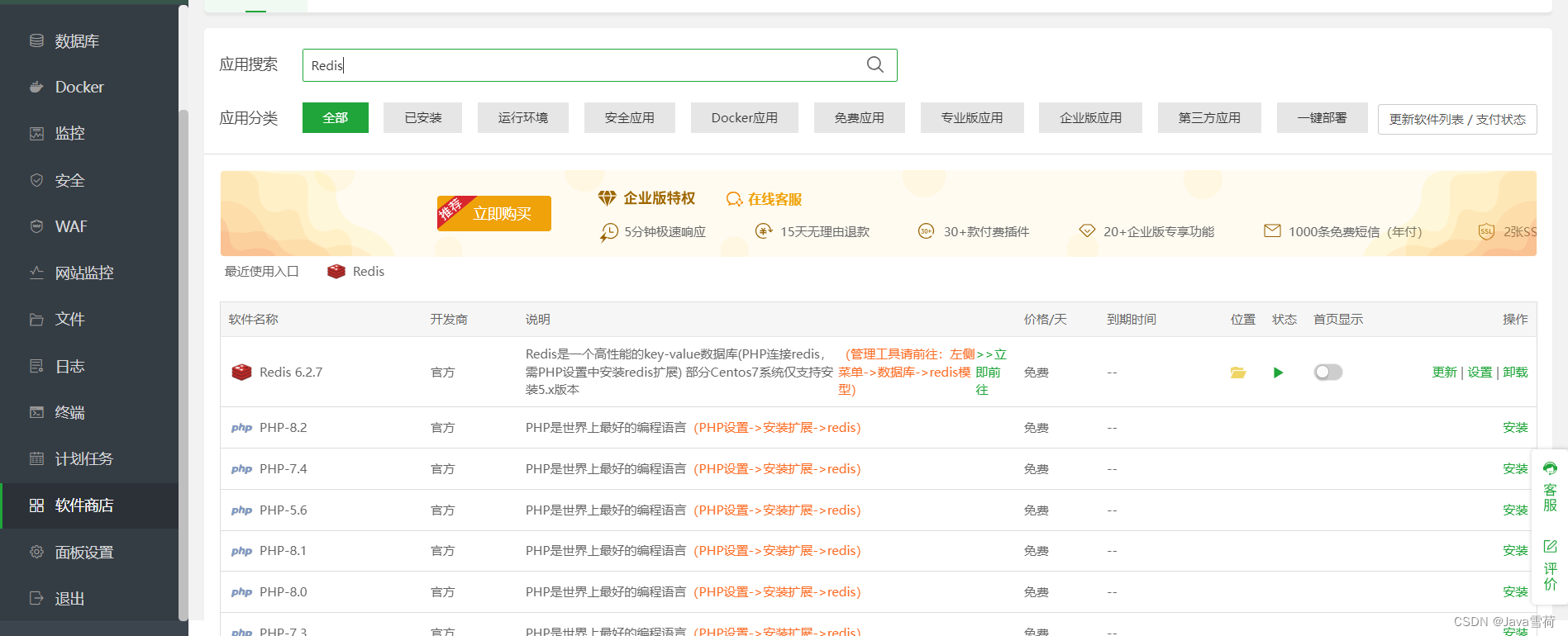Click Redis 卸载 link

(1515, 373)
